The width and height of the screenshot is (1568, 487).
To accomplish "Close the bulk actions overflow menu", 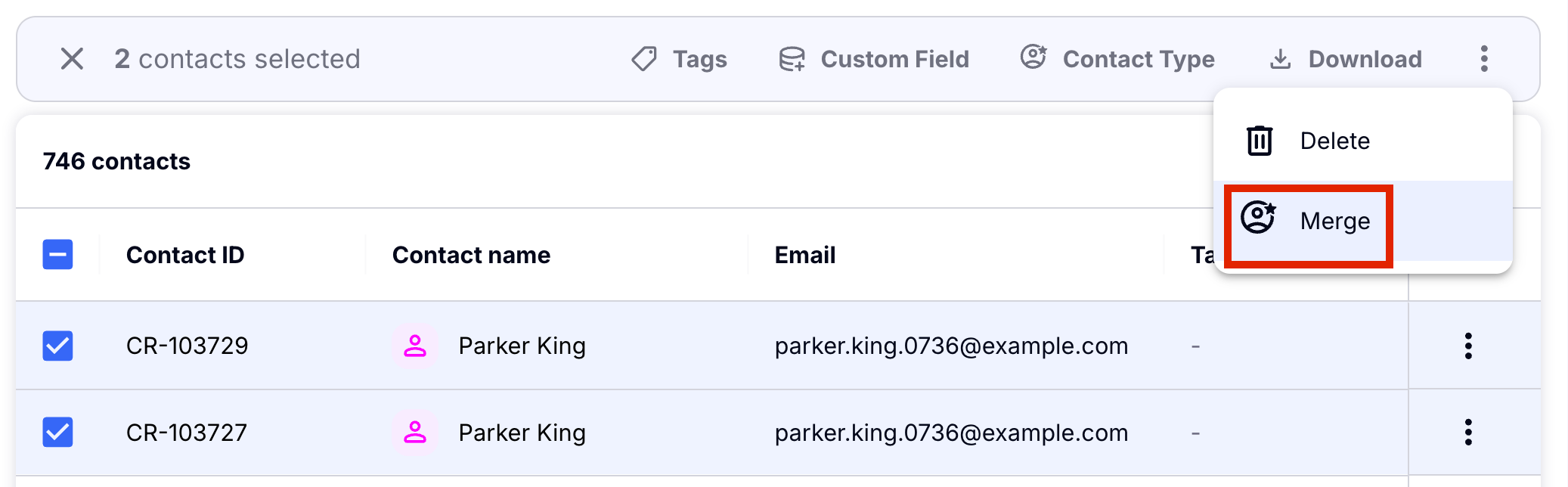I will [1484, 59].
